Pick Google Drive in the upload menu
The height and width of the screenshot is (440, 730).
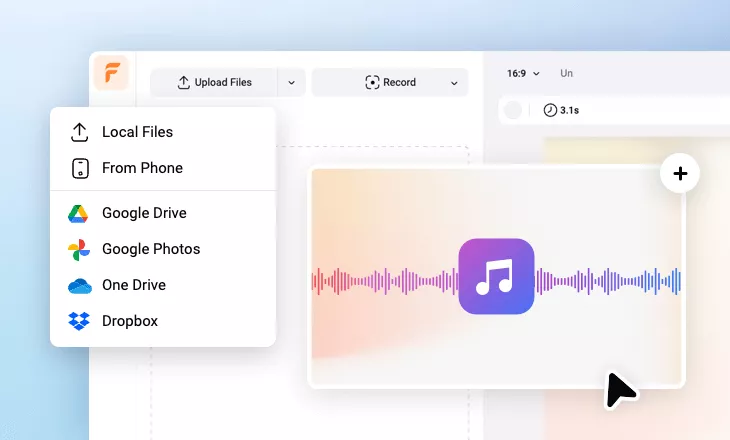(144, 213)
